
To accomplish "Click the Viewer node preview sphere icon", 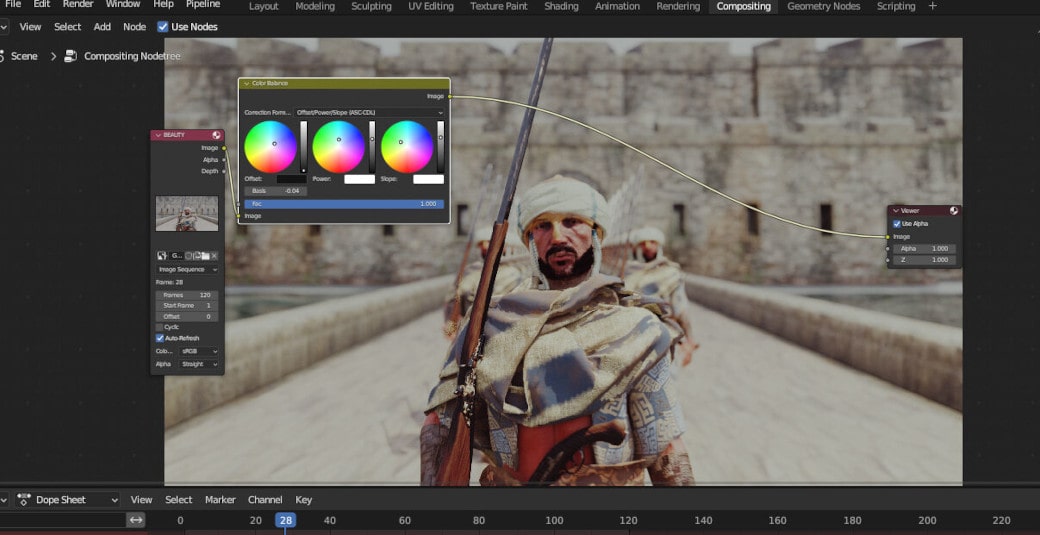I will (x=954, y=211).
